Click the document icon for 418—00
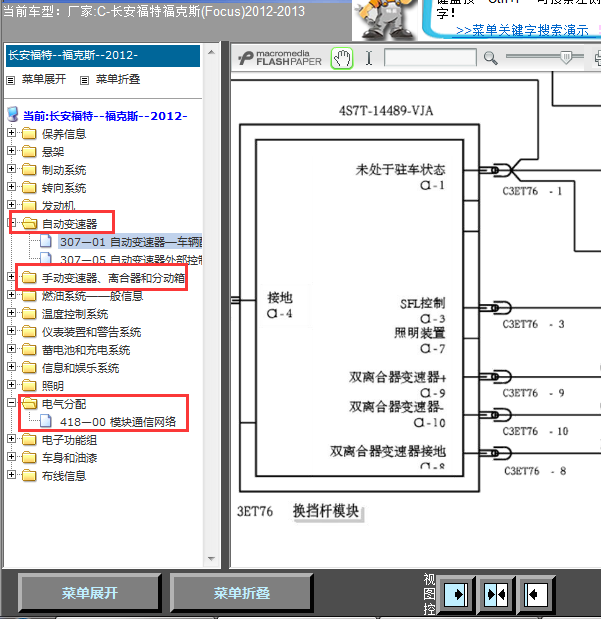Image resolution: width=601 pixels, height=619 pixels. (x=46, y=421)
